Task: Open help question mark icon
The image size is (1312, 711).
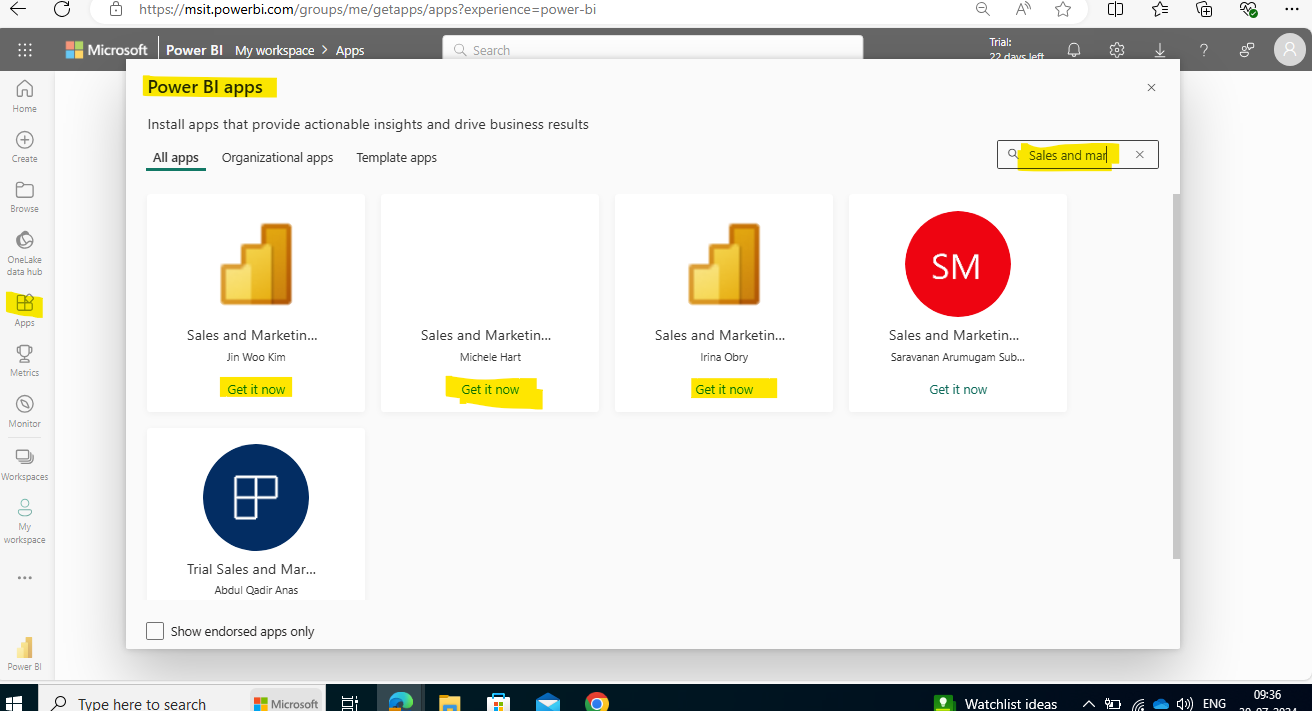Action: 1204,50
